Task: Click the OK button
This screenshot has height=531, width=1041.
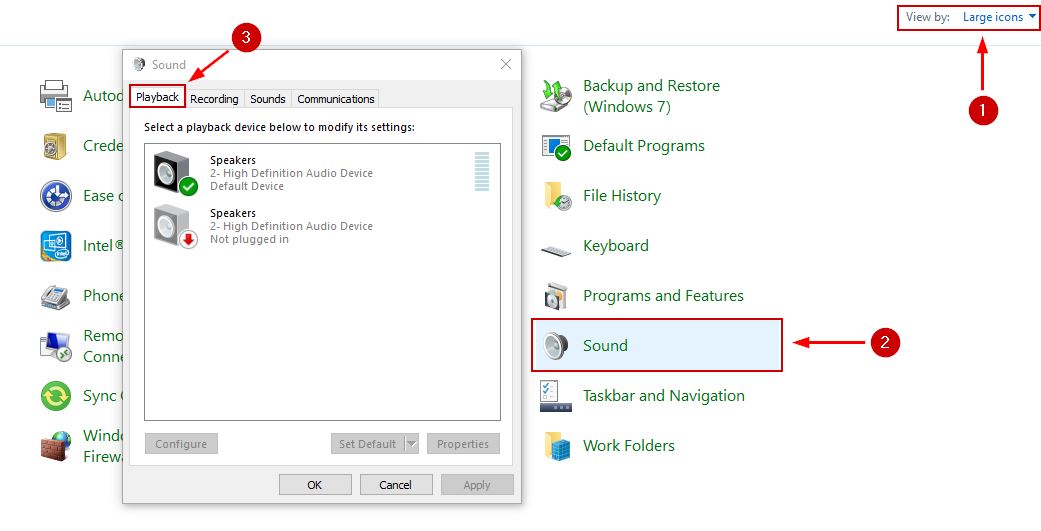Action: 315,485
